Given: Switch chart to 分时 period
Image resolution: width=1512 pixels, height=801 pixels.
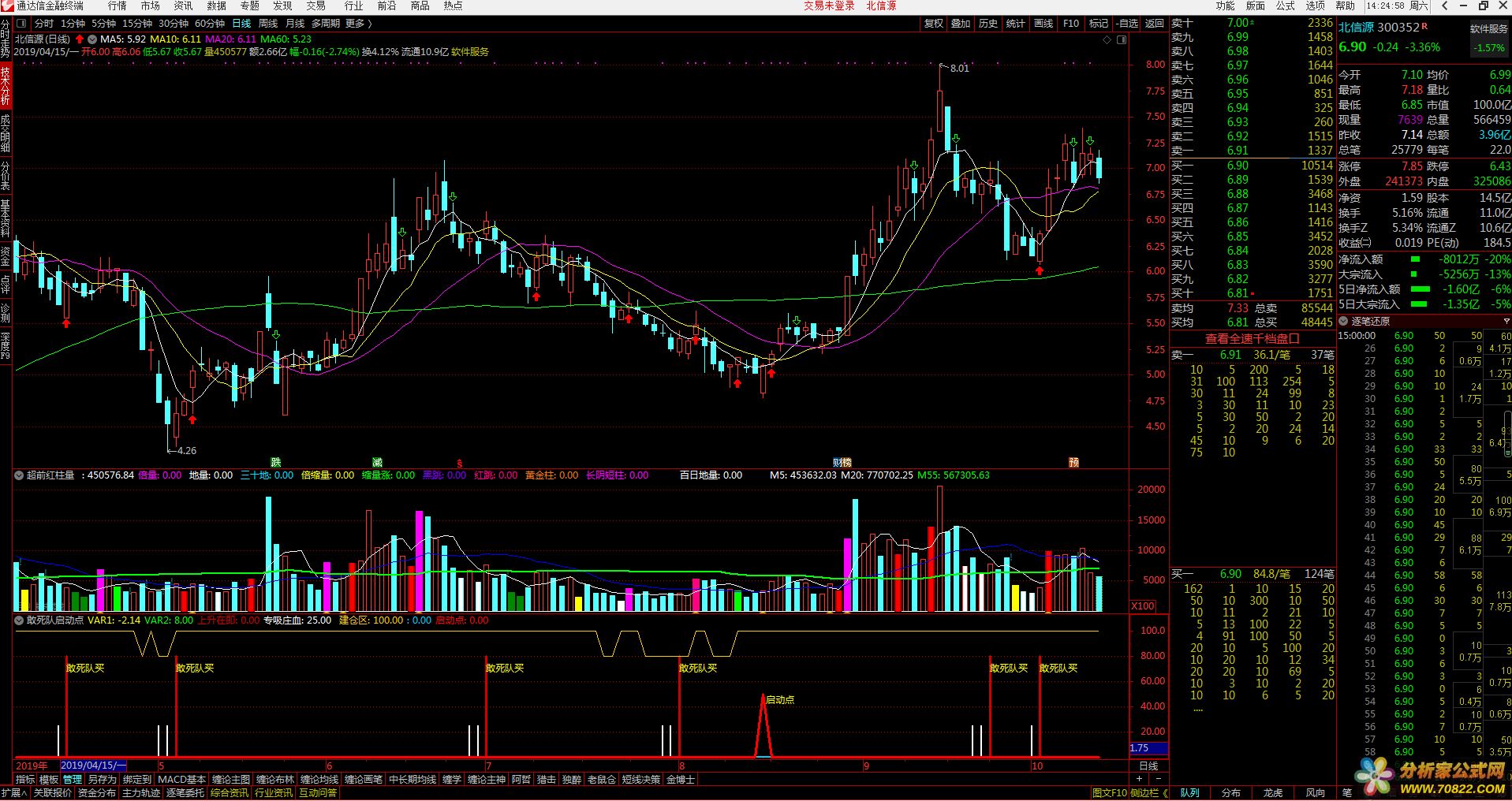Looking at the screenshot, I should pos(44,24).
